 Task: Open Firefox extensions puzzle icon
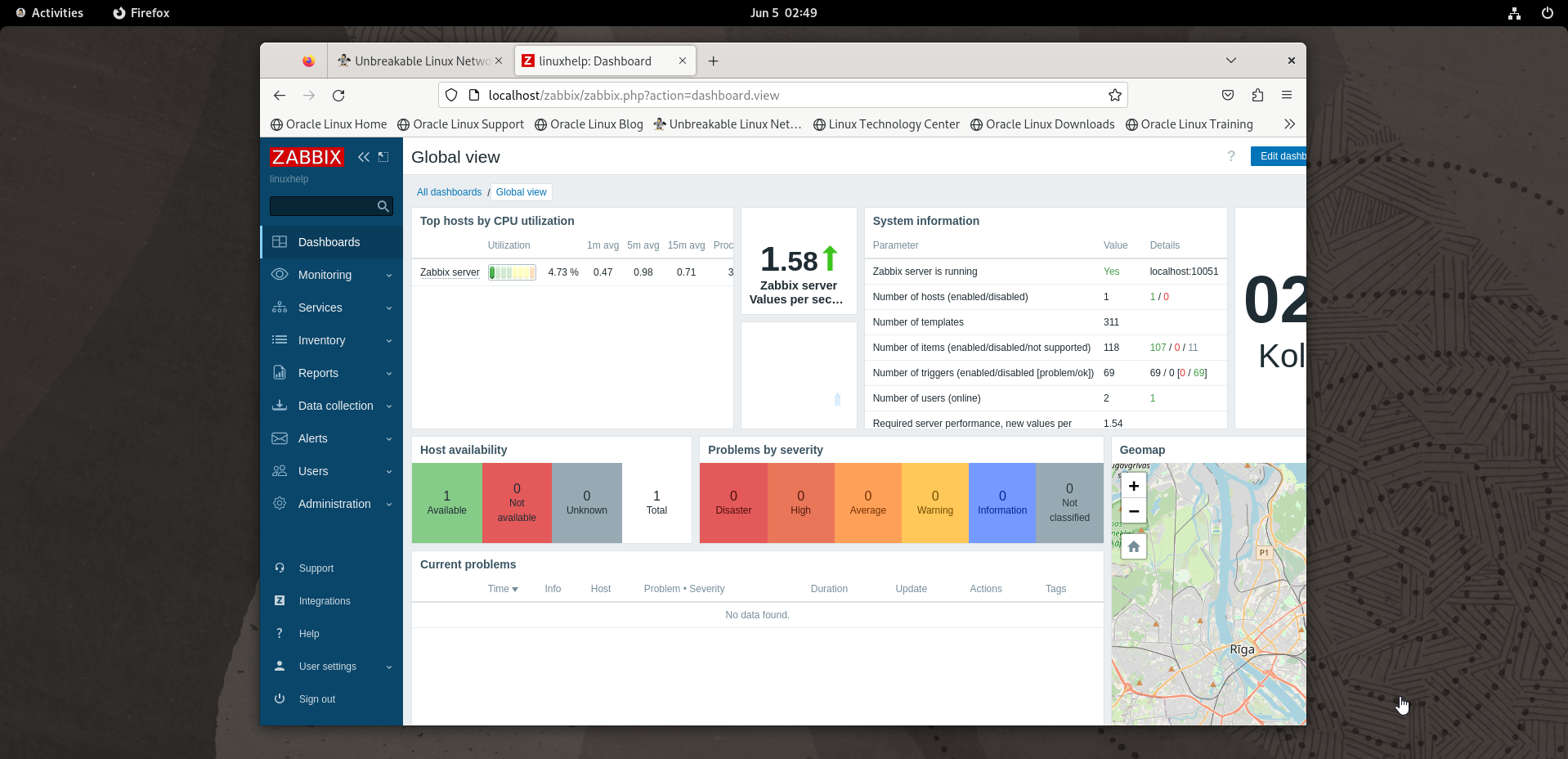point(1257,96)
